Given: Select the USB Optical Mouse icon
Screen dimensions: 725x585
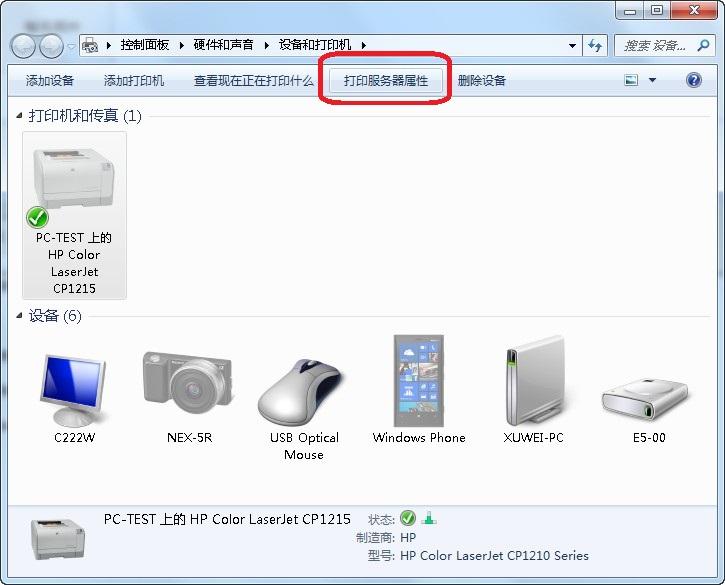Looking at the screenshot, I should point(303,392).
